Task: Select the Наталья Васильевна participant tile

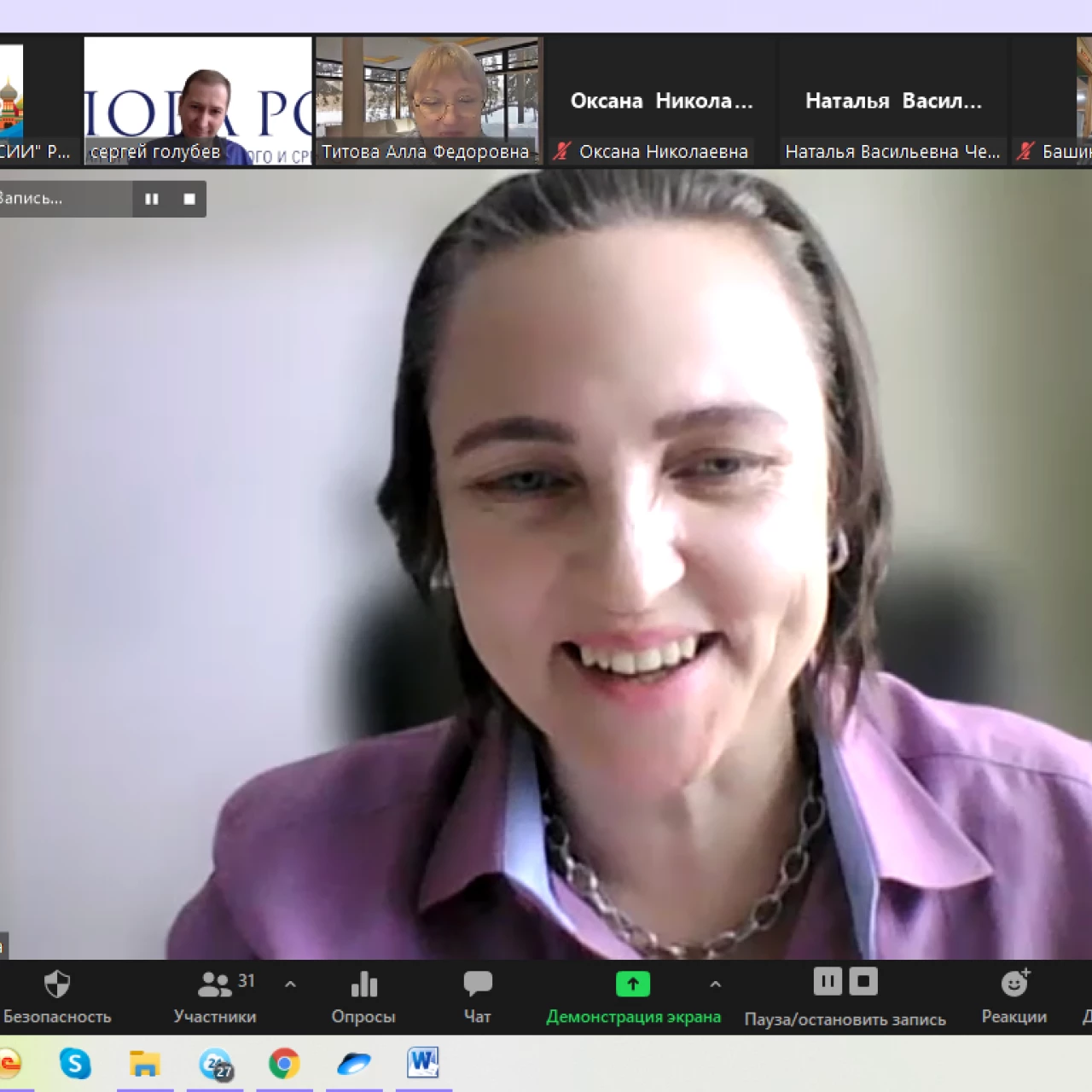Action: pos(892,101)
